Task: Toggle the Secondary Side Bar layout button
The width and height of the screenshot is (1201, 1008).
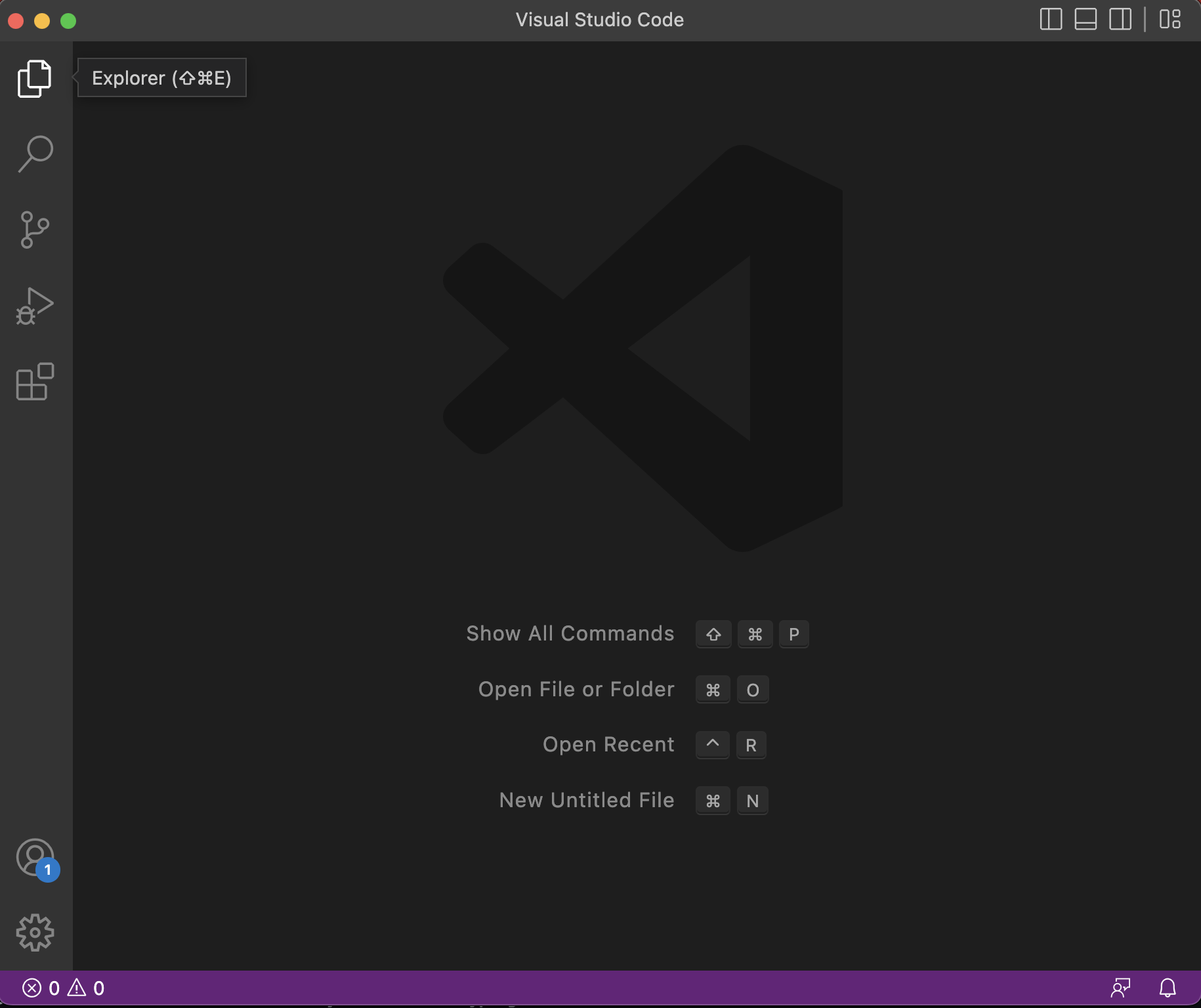Action: click(1120, 19)
